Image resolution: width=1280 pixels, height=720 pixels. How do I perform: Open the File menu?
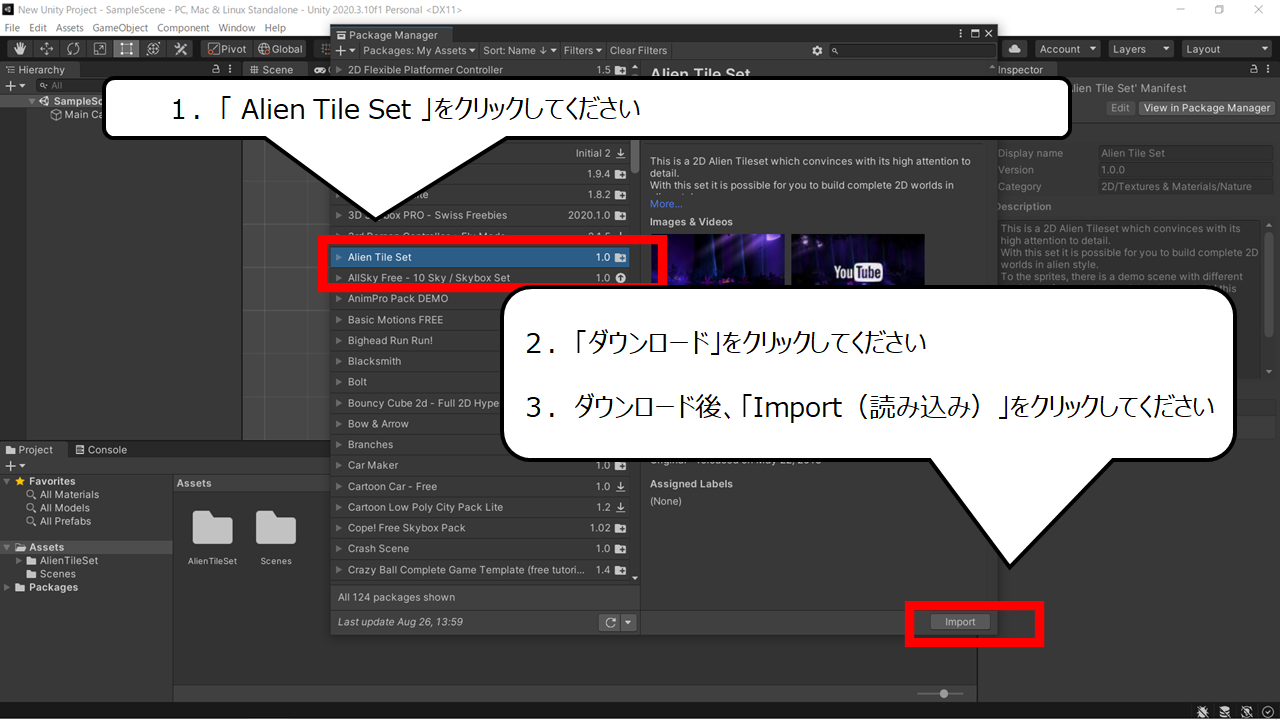pos(13,28)
